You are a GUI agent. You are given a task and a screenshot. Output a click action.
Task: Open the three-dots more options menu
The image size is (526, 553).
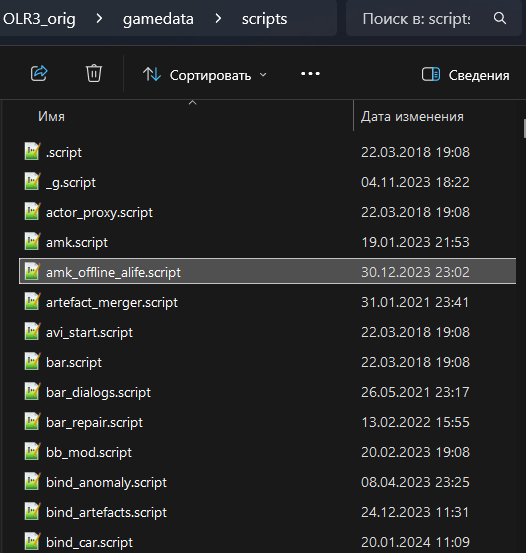pyautogui.click(x=310, y=74)
